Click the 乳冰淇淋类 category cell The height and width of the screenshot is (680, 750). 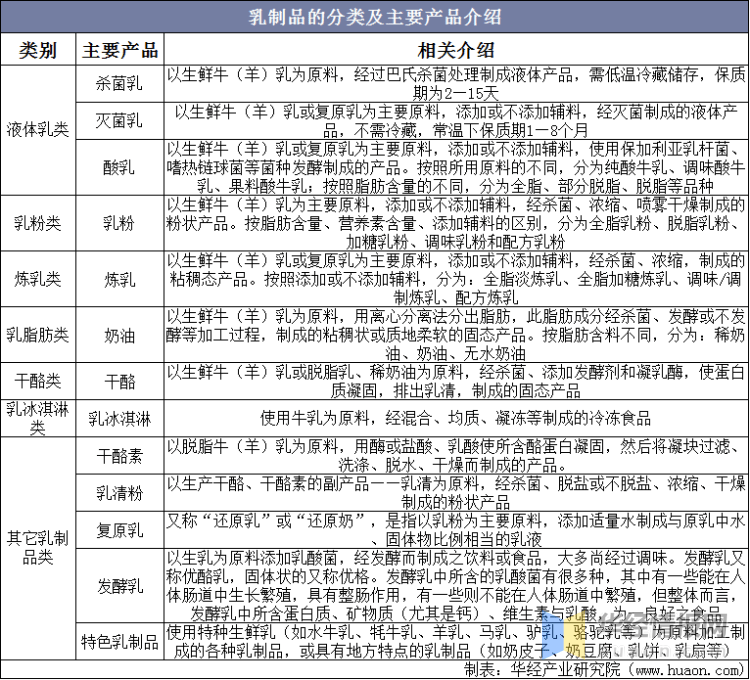coord(38,418)
